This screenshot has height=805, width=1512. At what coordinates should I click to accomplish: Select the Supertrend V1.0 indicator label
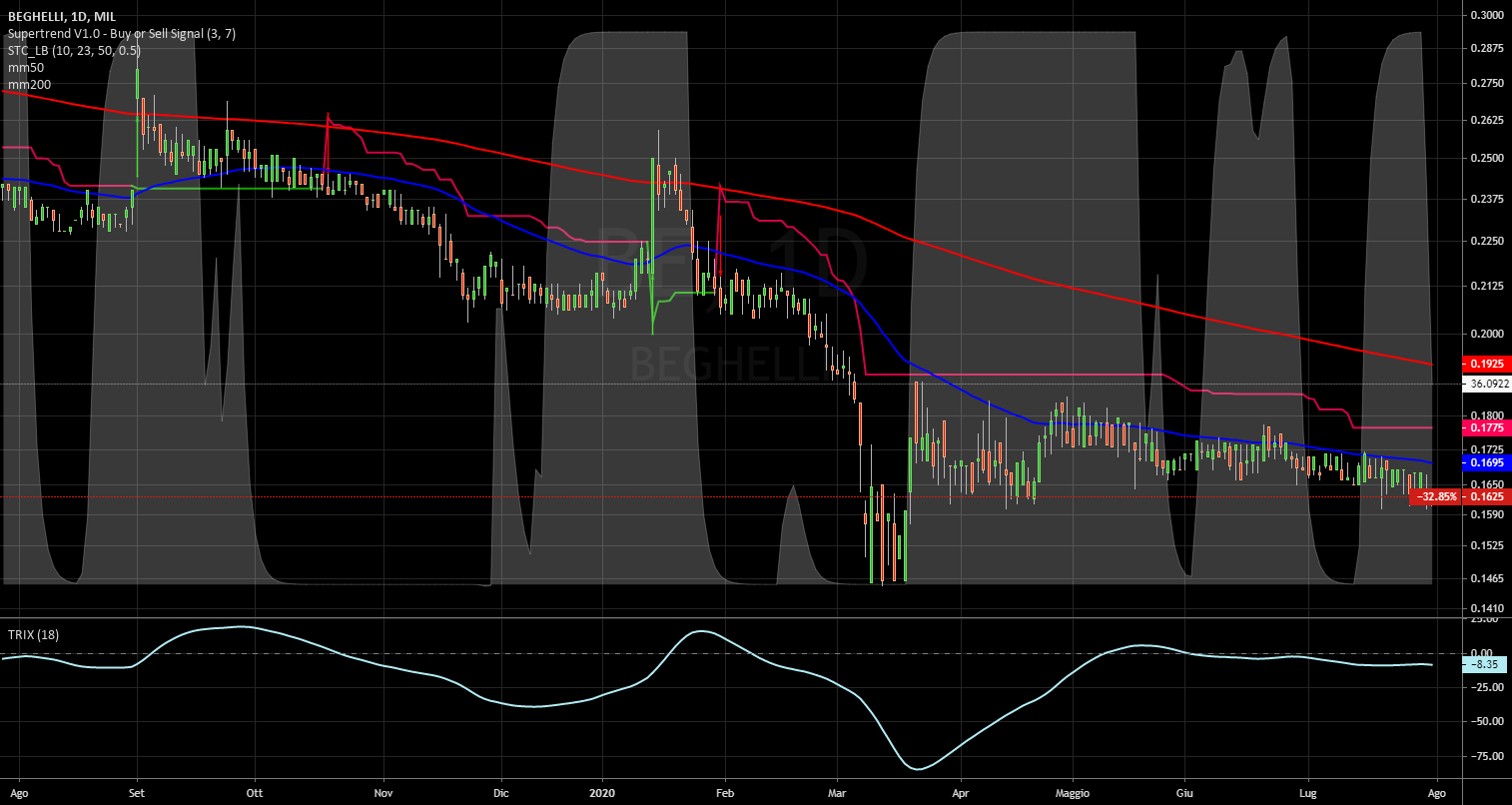[121, 34]
